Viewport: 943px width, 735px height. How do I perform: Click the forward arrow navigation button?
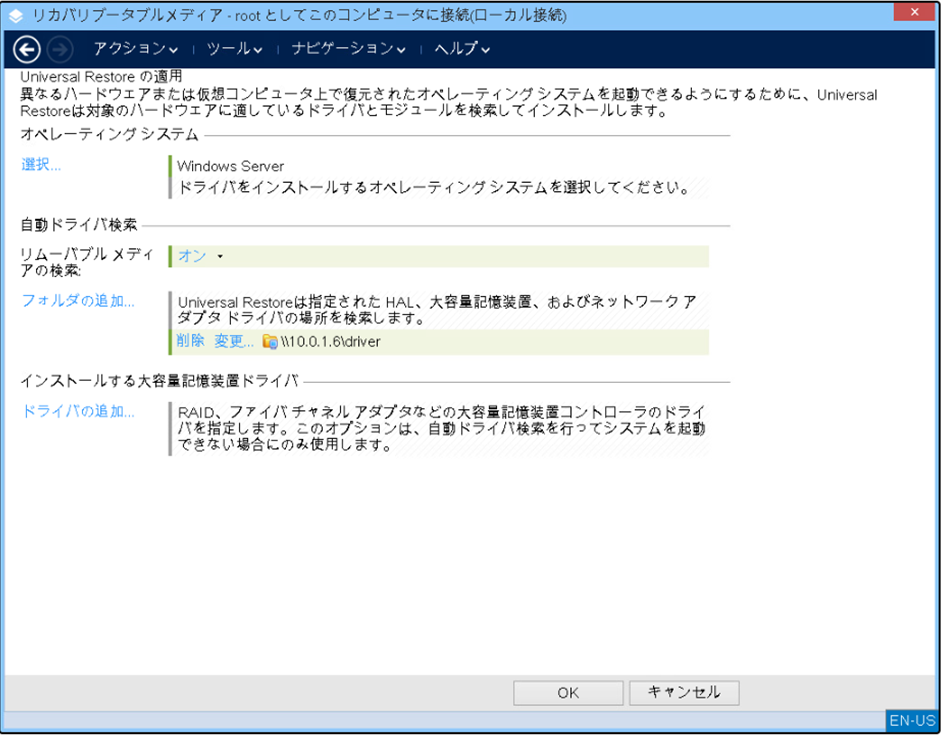(x=60, y=48)
